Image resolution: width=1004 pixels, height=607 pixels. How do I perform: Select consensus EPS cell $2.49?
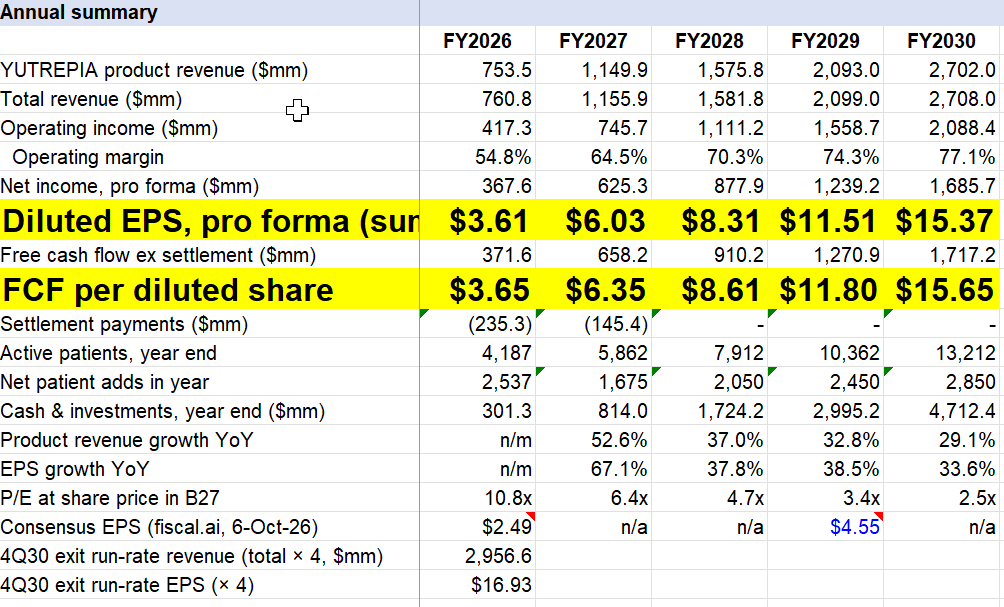tap(478, 526)
